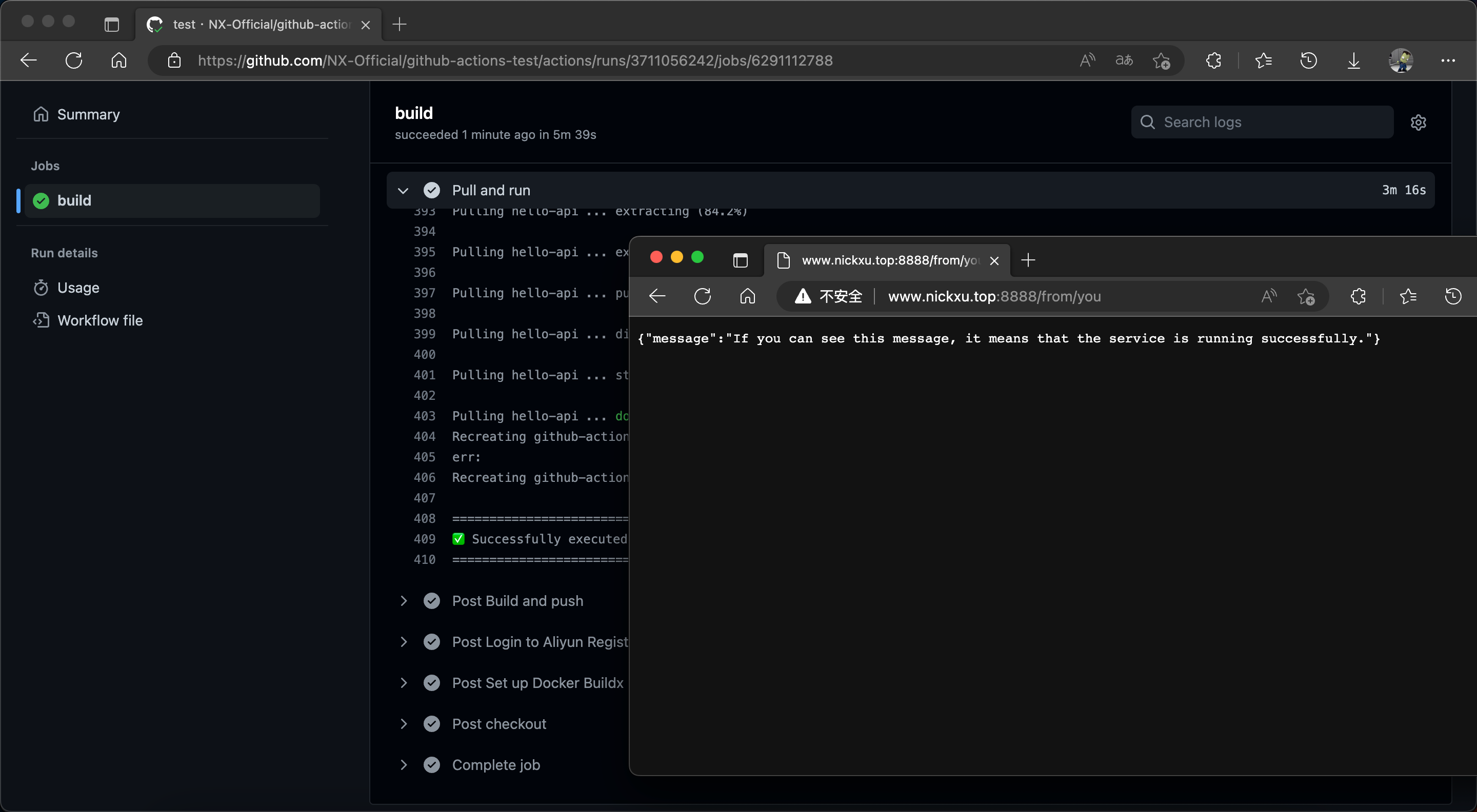Open extensions in GitHub window toolbar

1213,60
